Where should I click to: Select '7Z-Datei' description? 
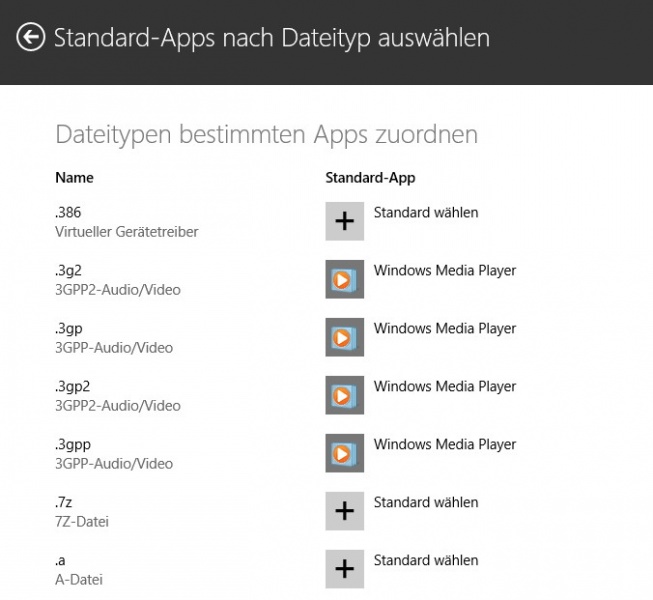pos(82,522)
